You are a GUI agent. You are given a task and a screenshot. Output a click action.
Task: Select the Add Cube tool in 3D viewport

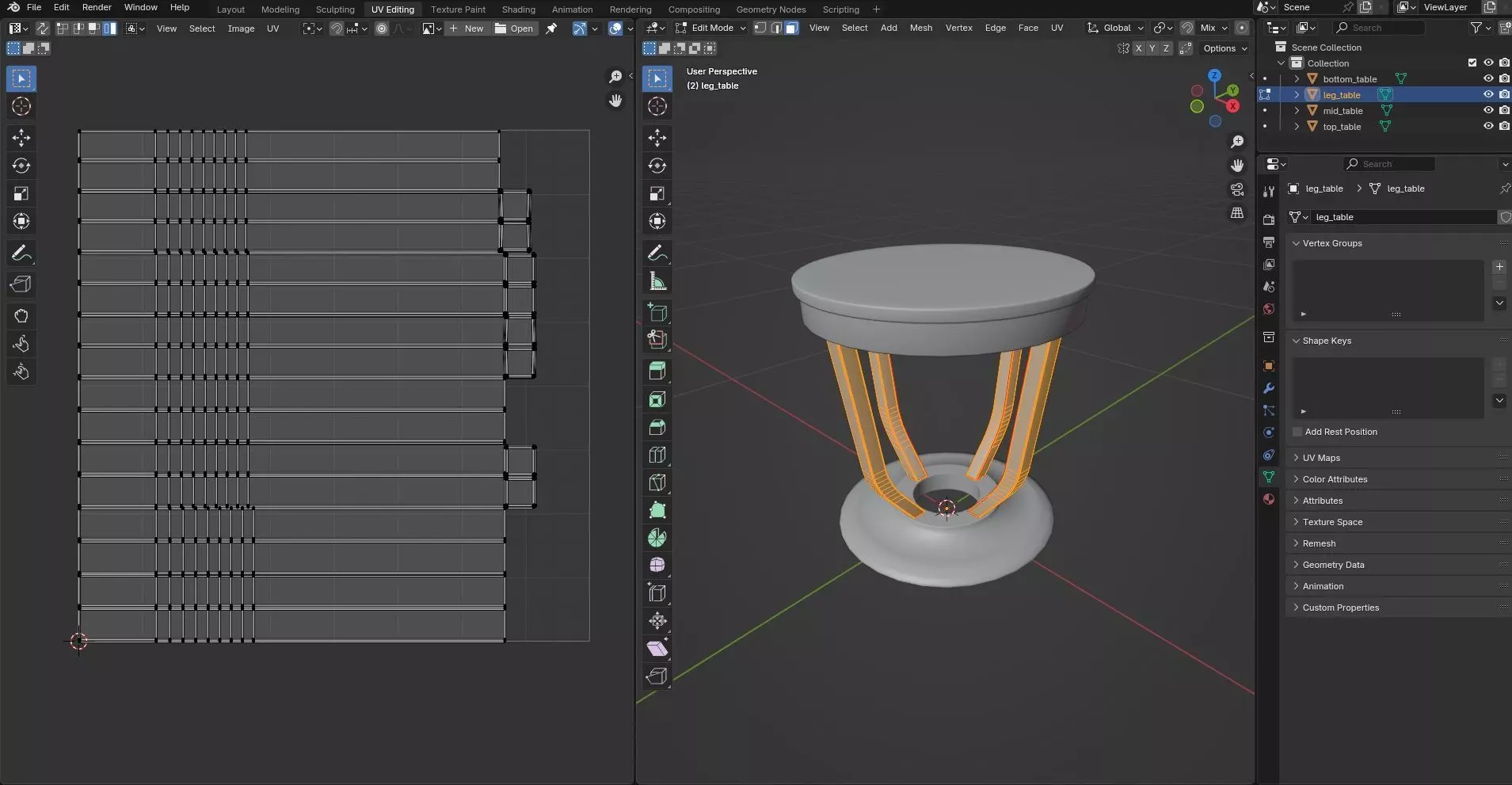[x=657, y=312]
